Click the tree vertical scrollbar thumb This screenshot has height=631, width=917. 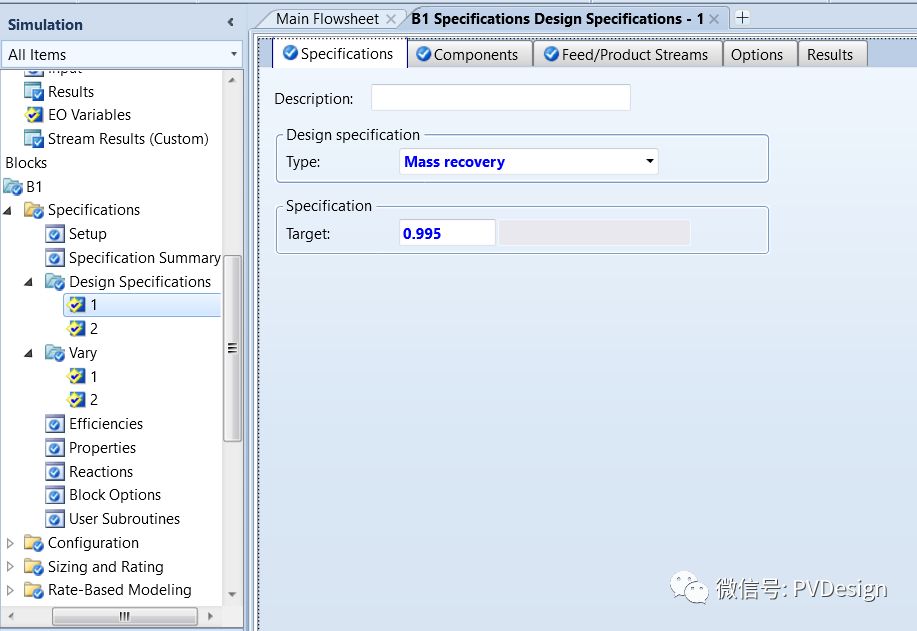point(232,349)
